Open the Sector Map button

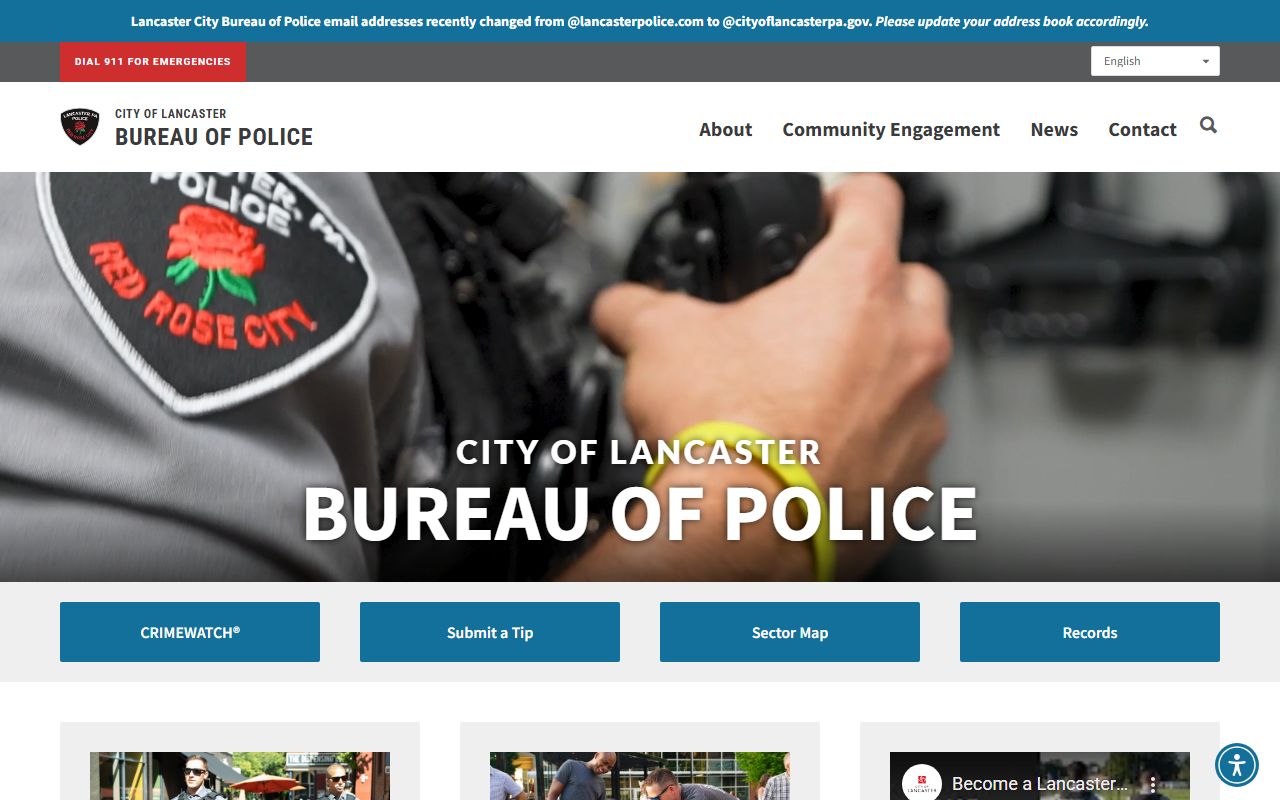tap(790, 632)
